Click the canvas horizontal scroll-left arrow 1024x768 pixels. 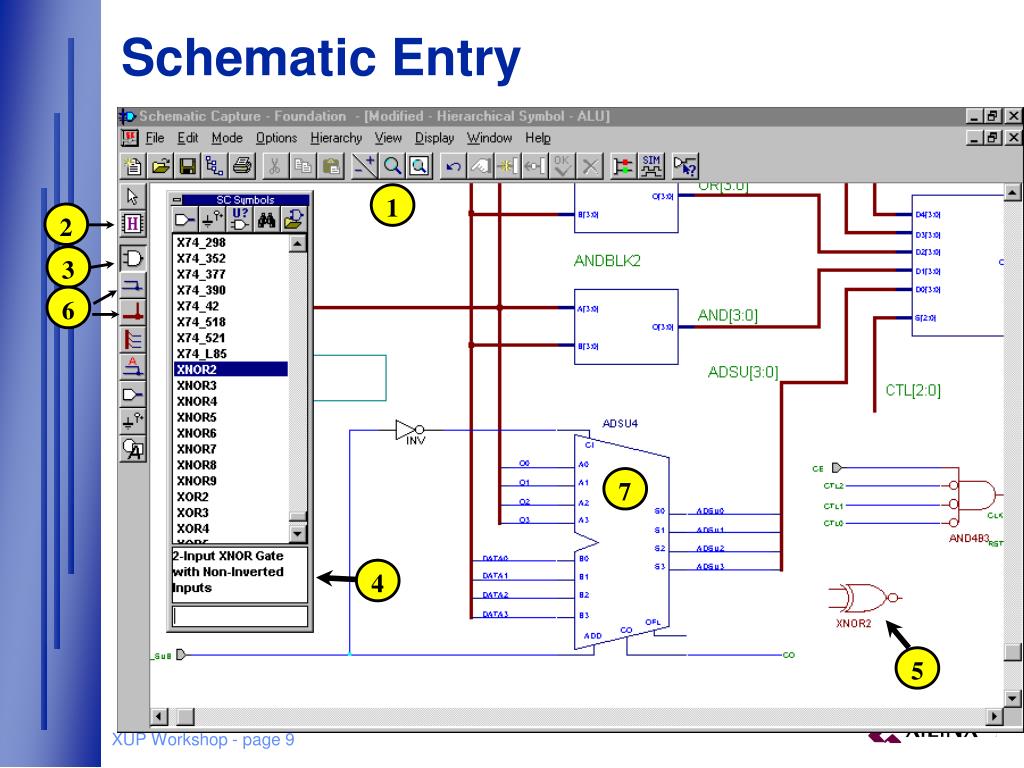(x=159, y=716)
